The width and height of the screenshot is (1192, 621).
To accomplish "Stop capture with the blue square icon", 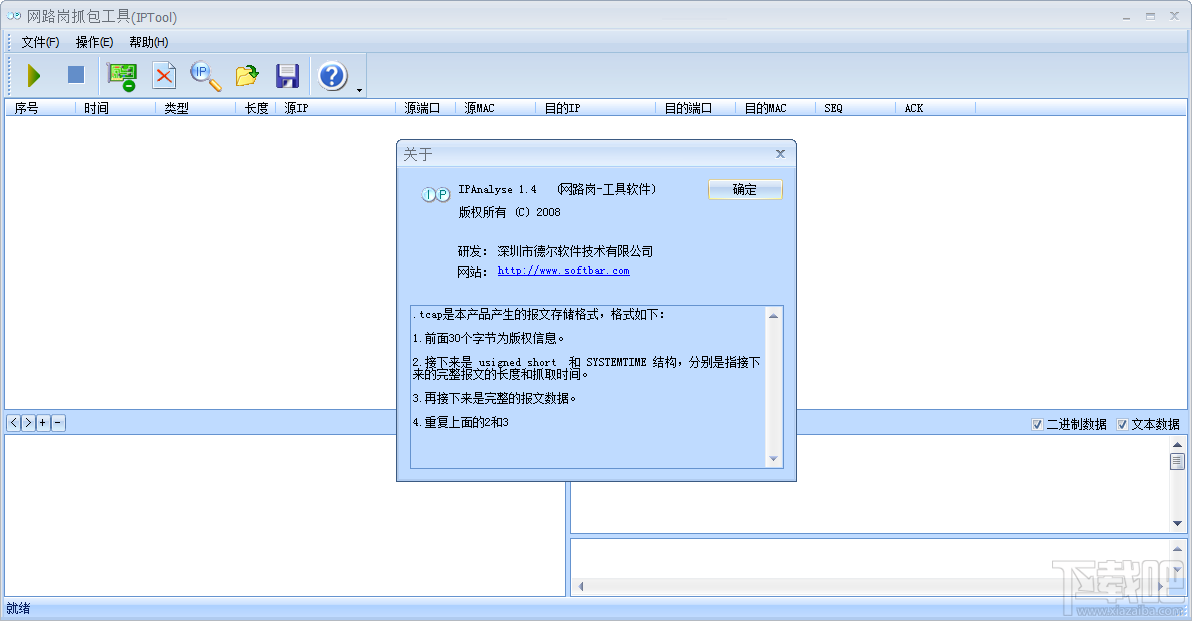I will [76, 74].
